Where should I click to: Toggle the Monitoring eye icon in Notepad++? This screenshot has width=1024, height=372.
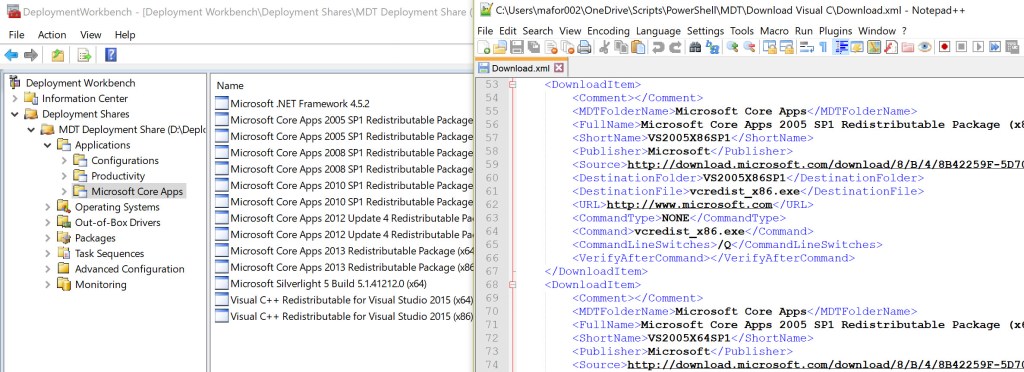(x=925, y=47)
